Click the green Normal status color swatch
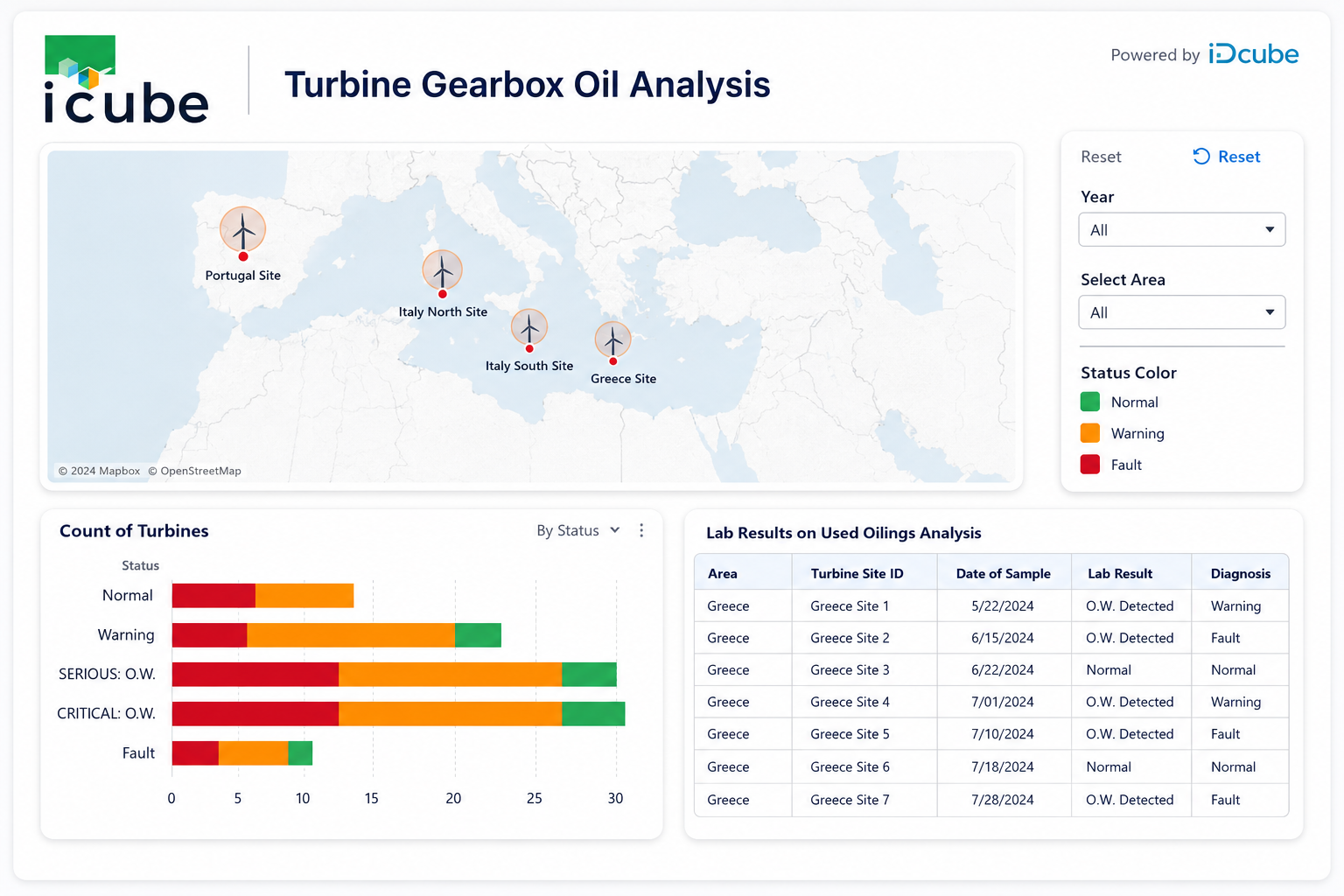 1090,402
